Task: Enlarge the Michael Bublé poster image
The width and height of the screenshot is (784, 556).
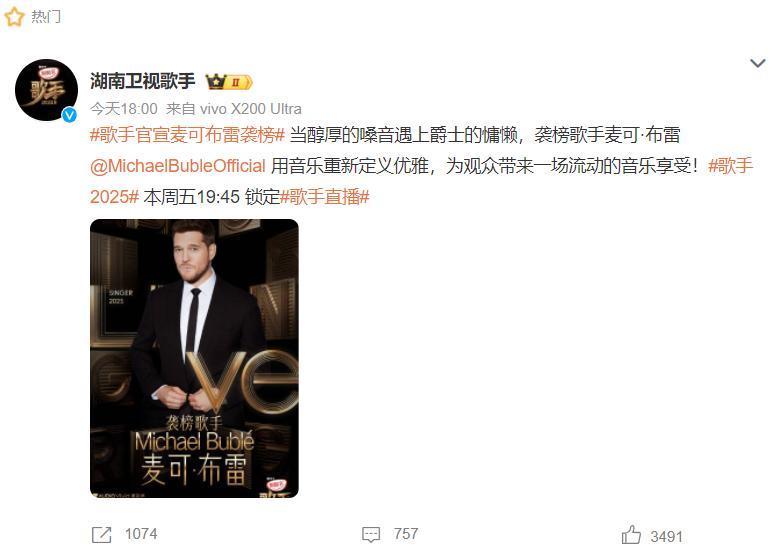Action: [194, 358]
